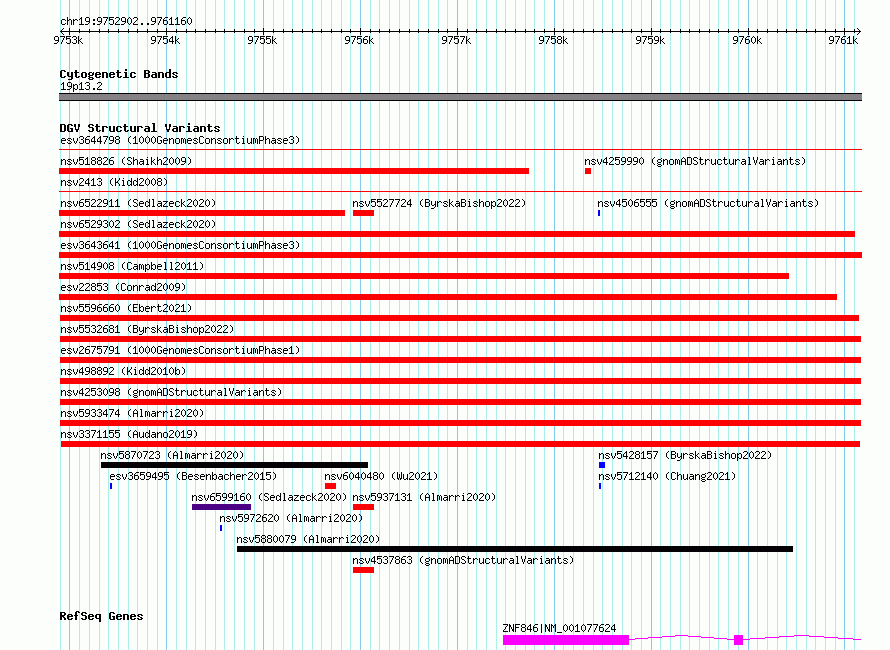Image resolution: width=890 pixels, height=650 pixels.
Task: Open the nsv5712140 (Chuang2021) label
Action: point(667,476)
